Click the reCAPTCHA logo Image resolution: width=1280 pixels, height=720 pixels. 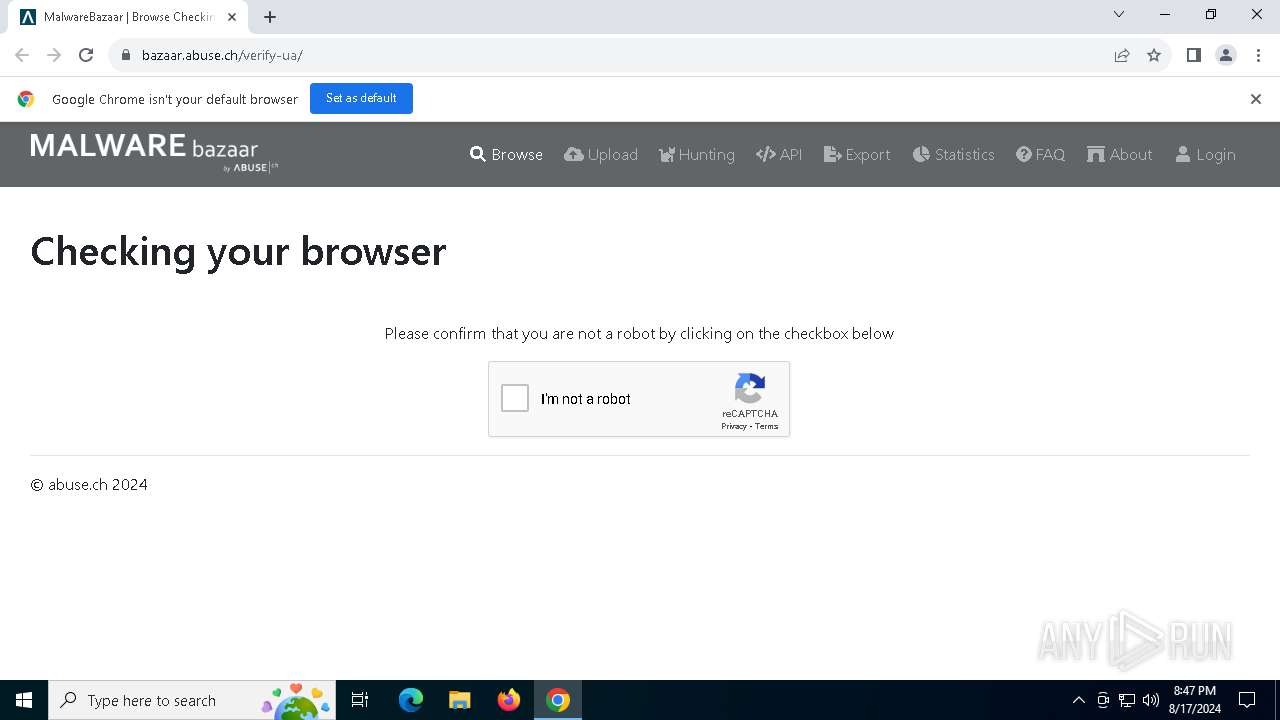750,389
